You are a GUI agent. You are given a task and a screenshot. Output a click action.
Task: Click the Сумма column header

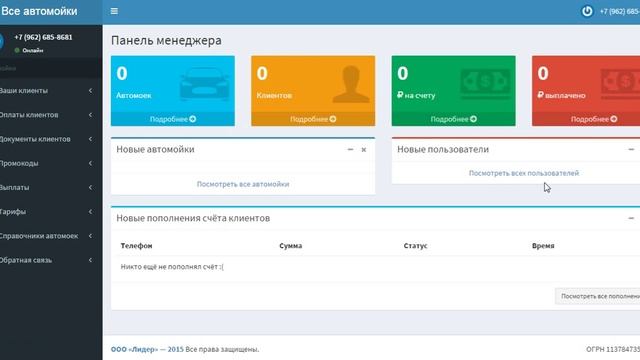(x=291, y=246)
